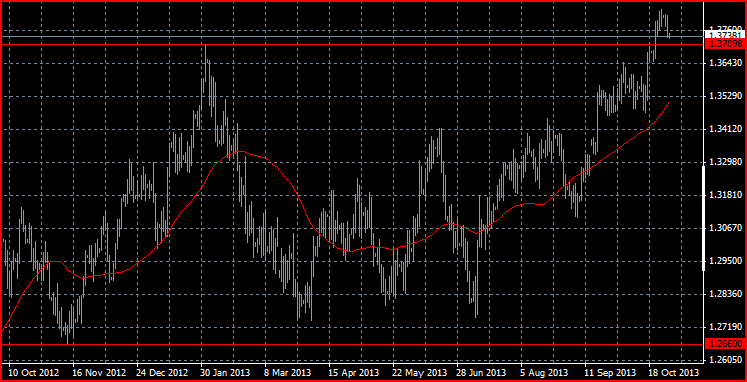Viewport: 747px width, 382px height.
Task: Click the 1.29500 price scale value
Action: pyautogui.click(x=726, y=261)
